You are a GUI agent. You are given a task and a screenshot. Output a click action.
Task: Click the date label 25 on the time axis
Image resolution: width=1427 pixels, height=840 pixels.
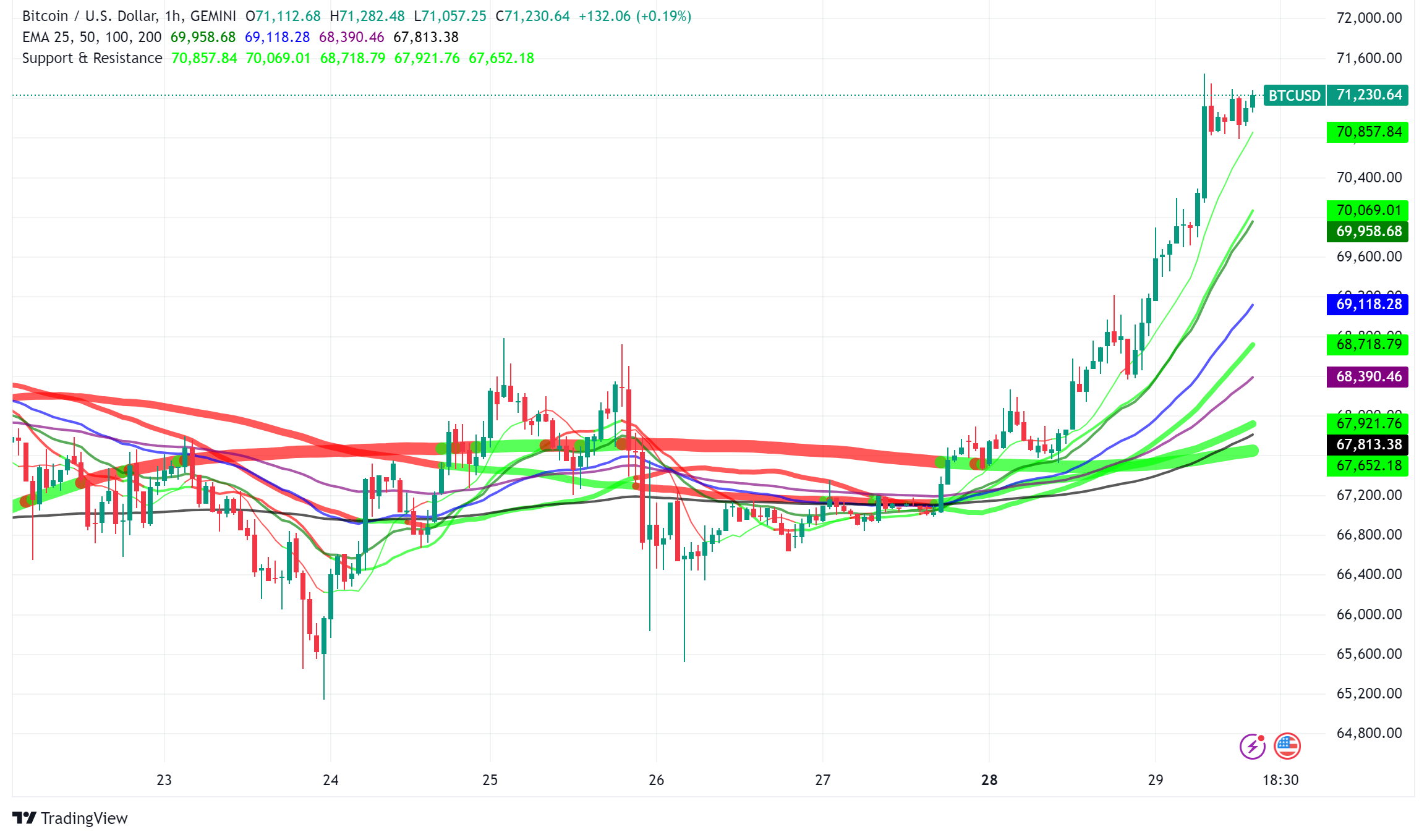point(490,780)
